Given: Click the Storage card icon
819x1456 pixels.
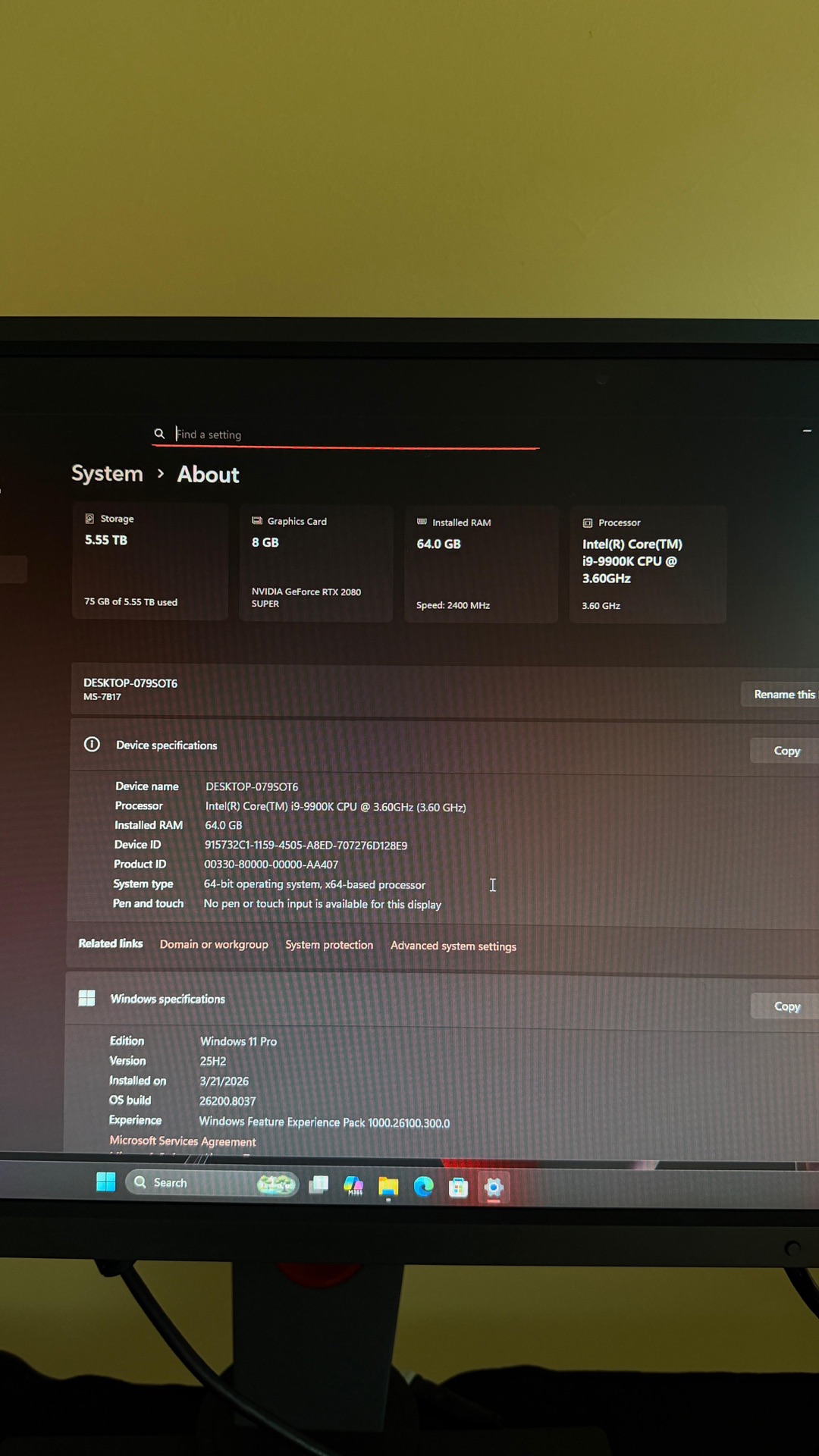Looking at the screenshot, I should click(x=89, y=519).
